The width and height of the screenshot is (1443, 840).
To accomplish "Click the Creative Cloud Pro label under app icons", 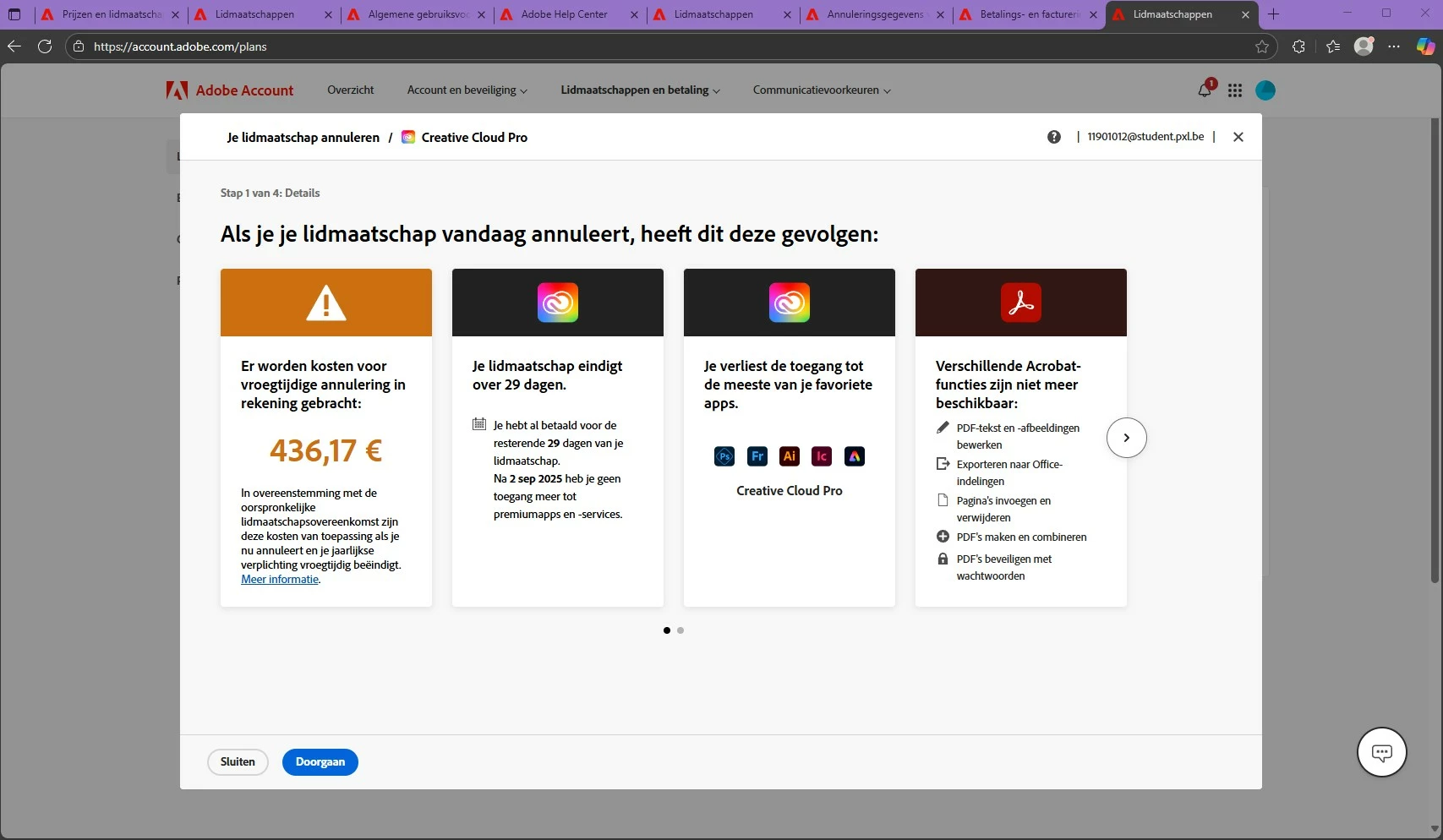I will coord(790,491).
